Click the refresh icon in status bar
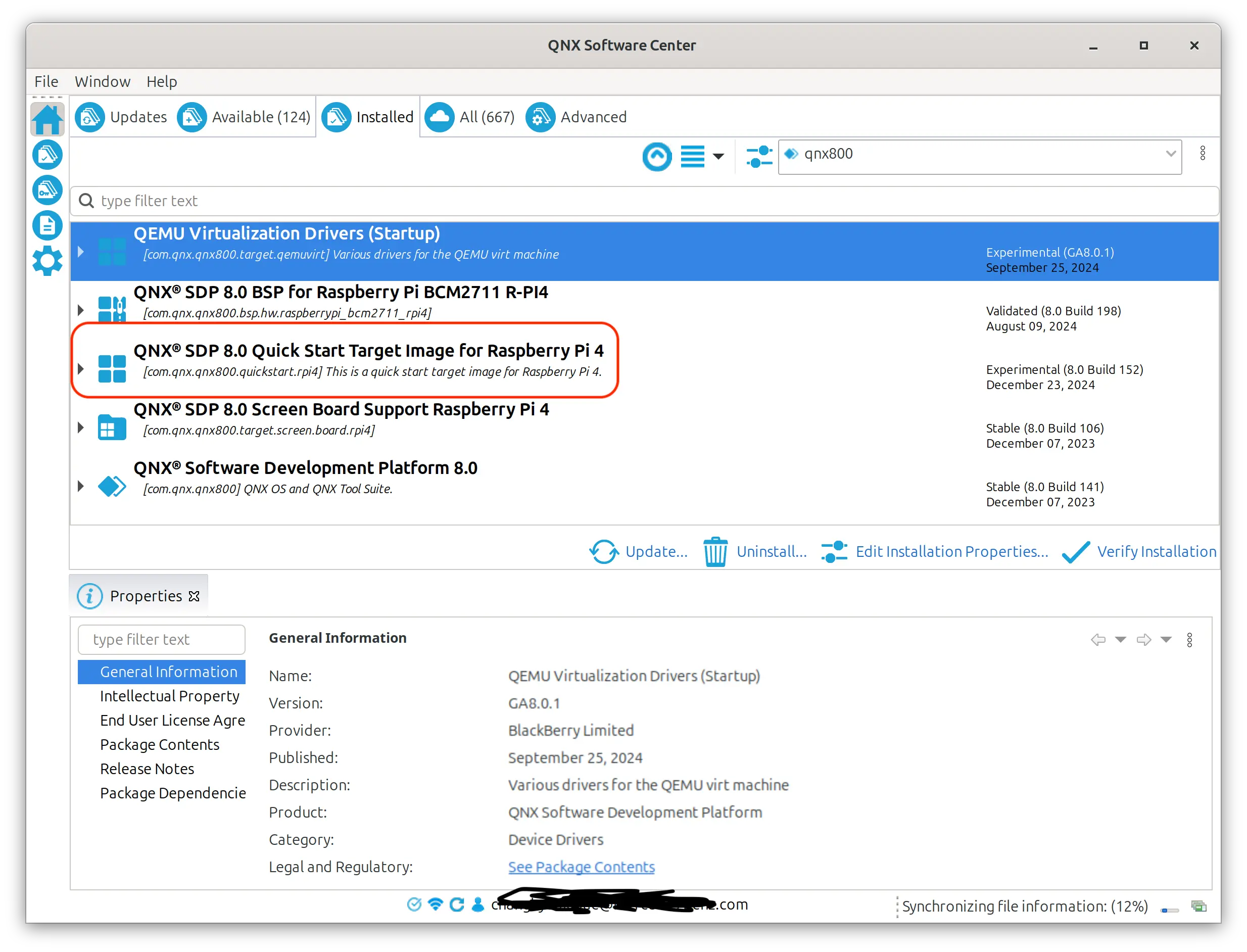1247x952 pixels. [457, 905]
